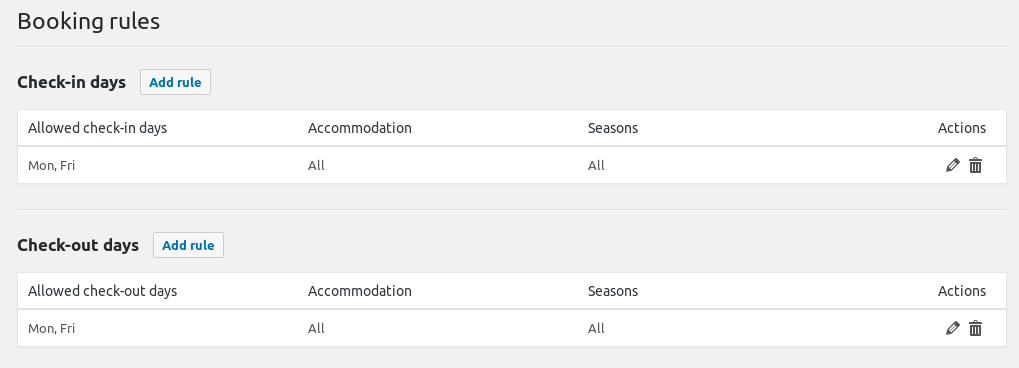Select Accommodation header in check-out table

point(359,291)
